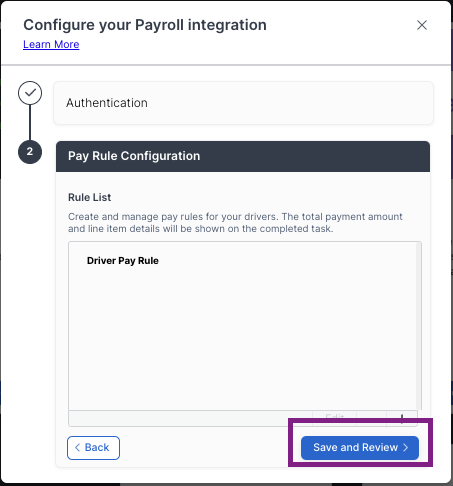Click the stepper line connecting both steps
The width and height of the screenshot is (453, 486).
[x=30, y=122]
